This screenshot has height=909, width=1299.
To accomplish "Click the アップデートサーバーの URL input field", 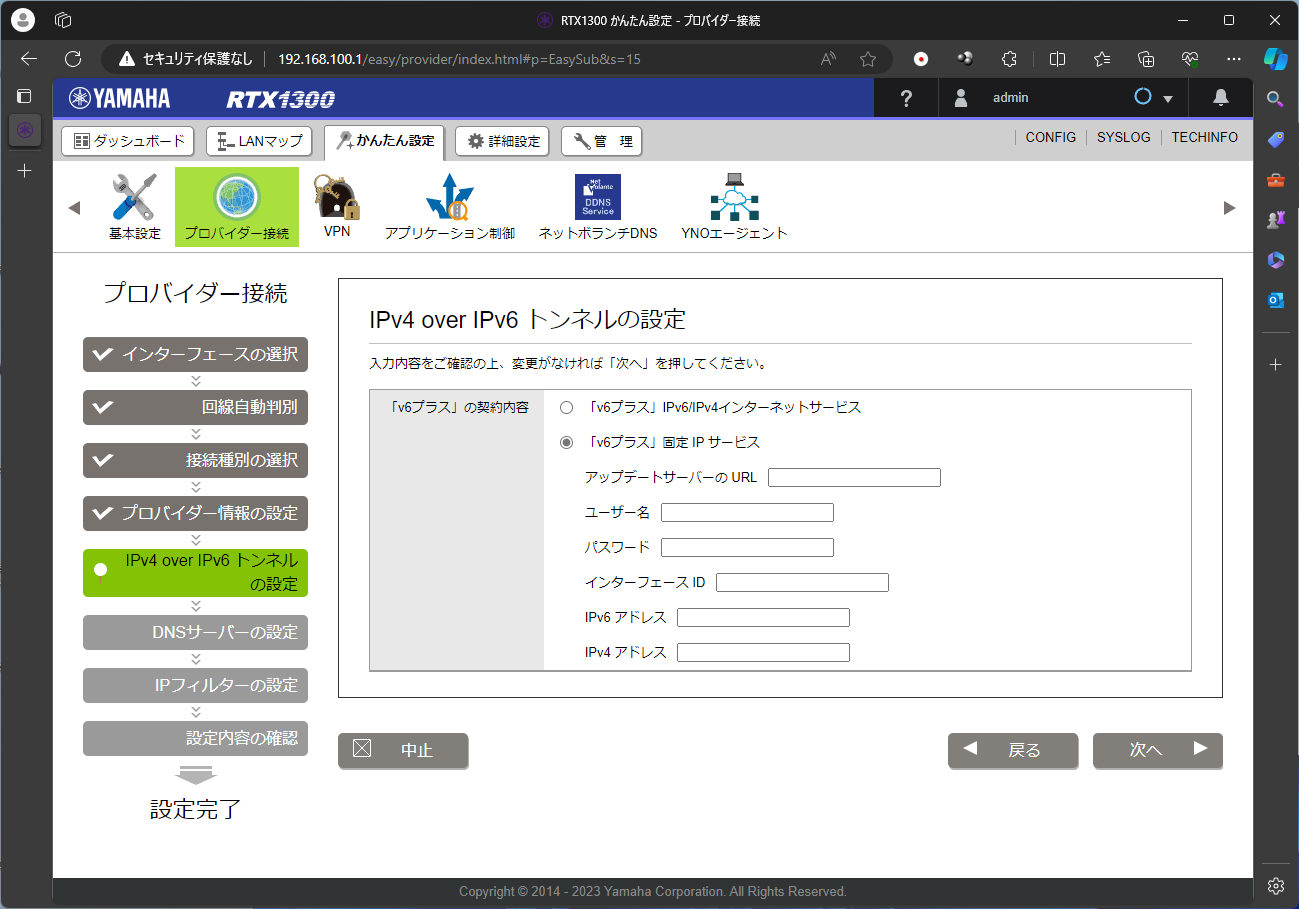I will (854, 477).
